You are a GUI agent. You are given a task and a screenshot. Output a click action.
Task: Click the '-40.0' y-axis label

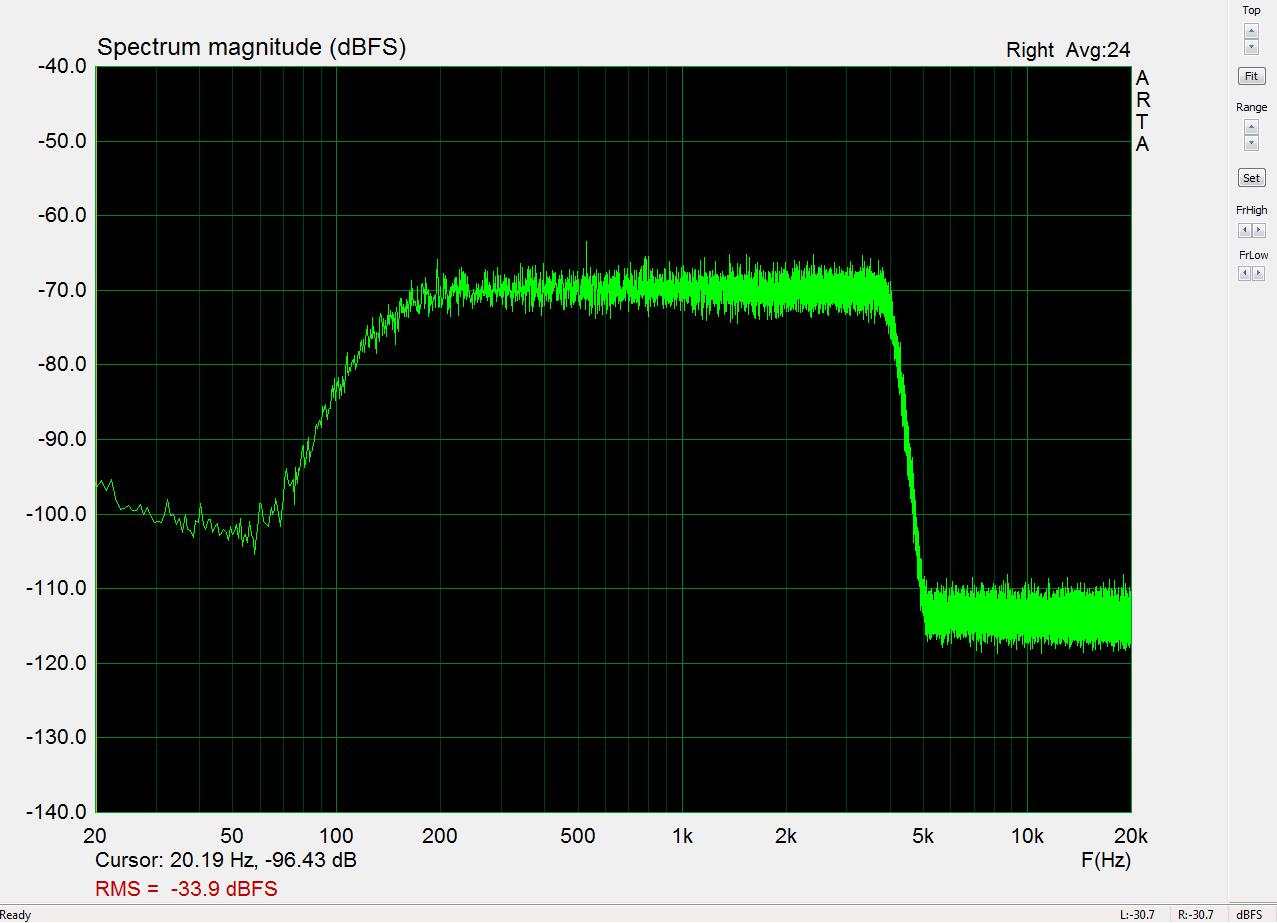pos(62,66)
